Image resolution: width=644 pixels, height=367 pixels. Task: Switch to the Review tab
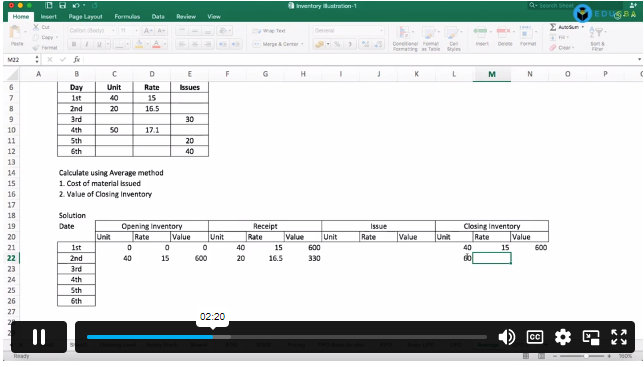pyautogui.click(x=186, y=16)
